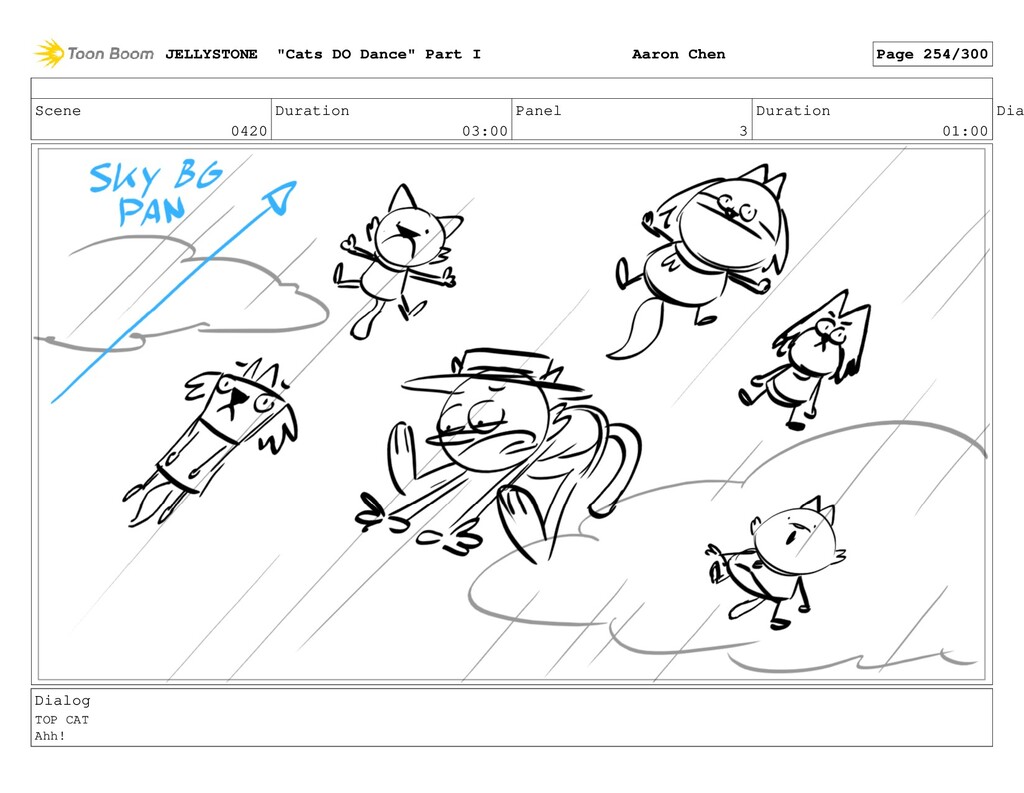Click the blue pan direction arrowhead
The width and height of the screenshot is (1024, 793).
(x=281, y=197)
